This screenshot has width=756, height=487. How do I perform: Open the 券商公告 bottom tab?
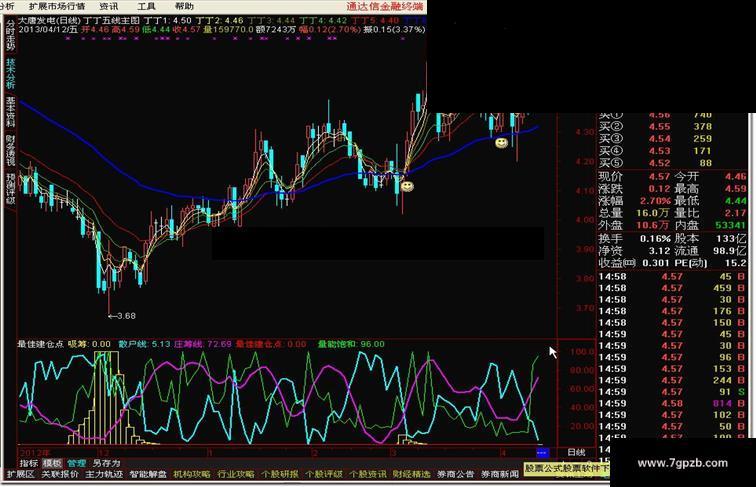[456, 474]
